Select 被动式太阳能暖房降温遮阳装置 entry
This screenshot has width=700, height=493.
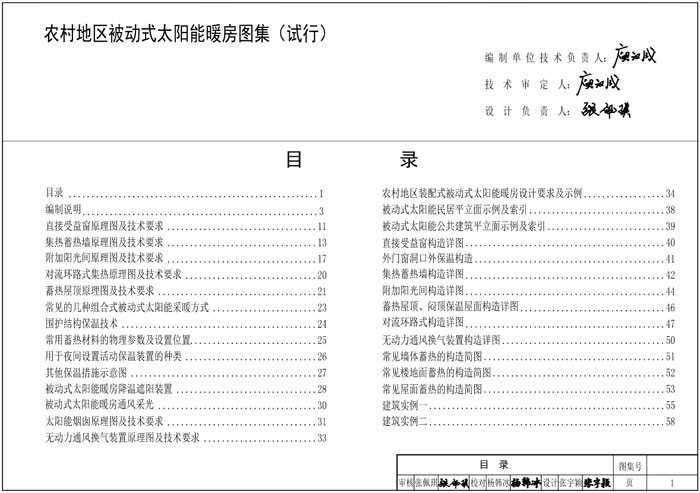click(186, 389)
